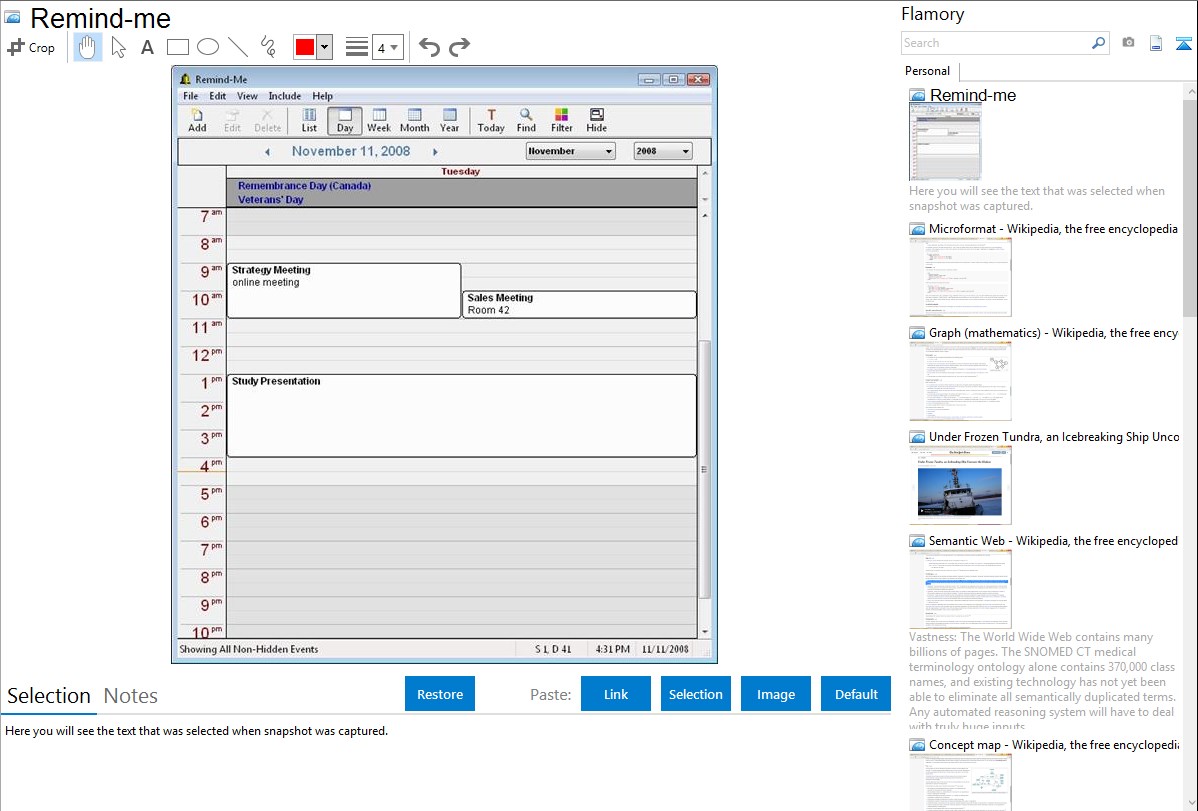1198x811 pixels.
Task: Open the Help menu in Remind-Me
Action: 322,96
